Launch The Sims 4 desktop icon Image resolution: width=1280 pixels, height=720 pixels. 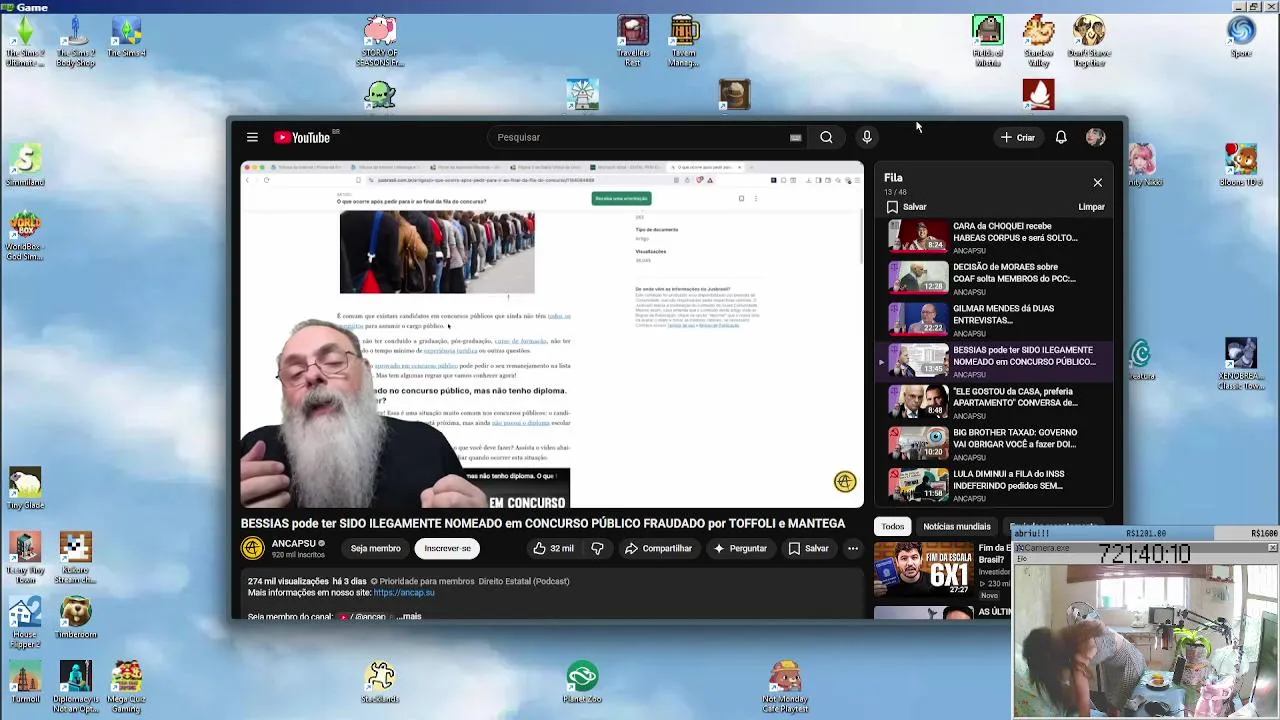coord(126,38)
